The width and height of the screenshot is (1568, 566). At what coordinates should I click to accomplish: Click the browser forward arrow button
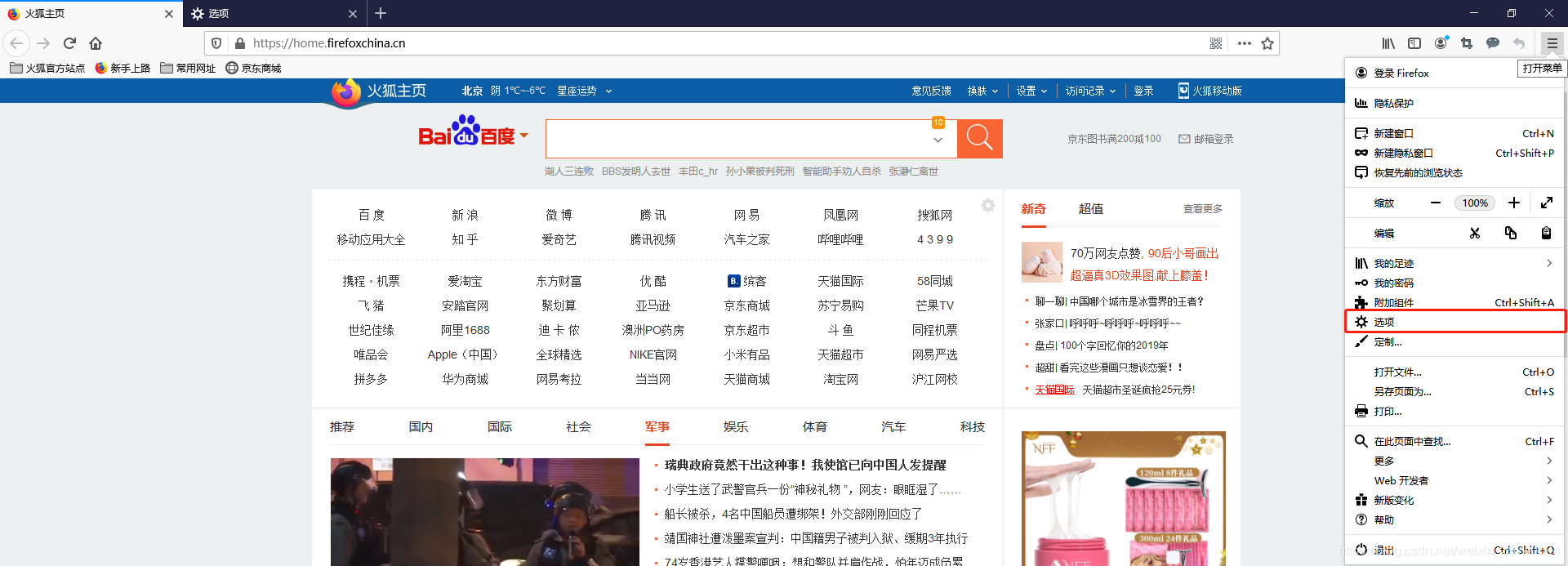click(44, 43)
